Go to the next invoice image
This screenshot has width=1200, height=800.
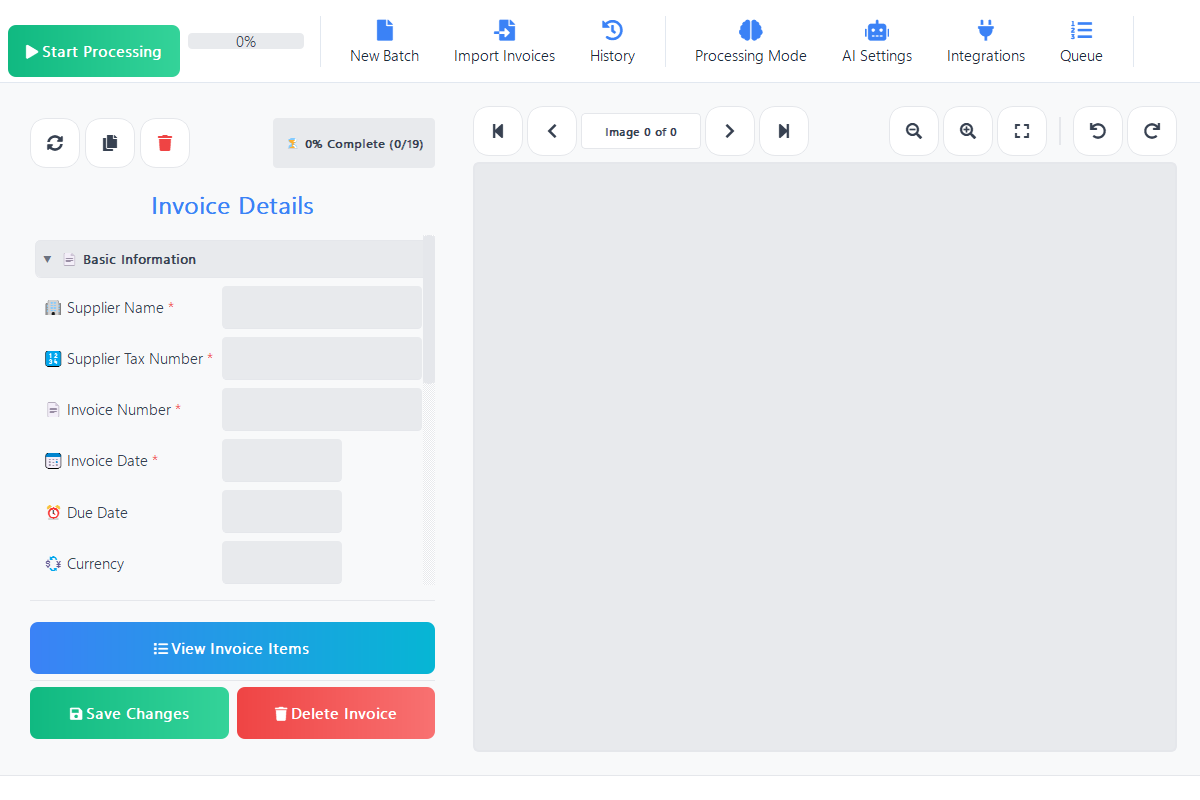[729, 130]
